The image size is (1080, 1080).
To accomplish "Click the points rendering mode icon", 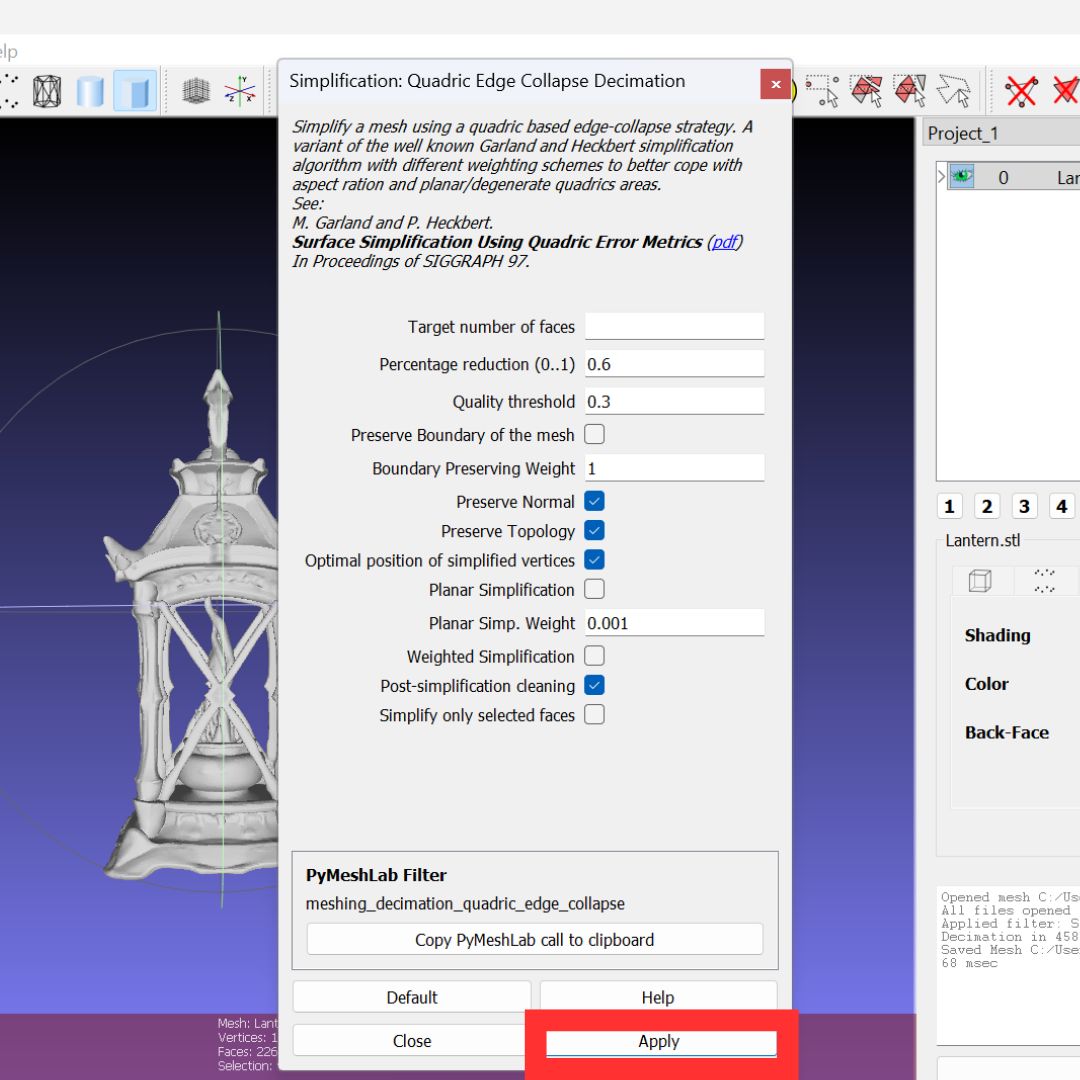I will 10,92.
